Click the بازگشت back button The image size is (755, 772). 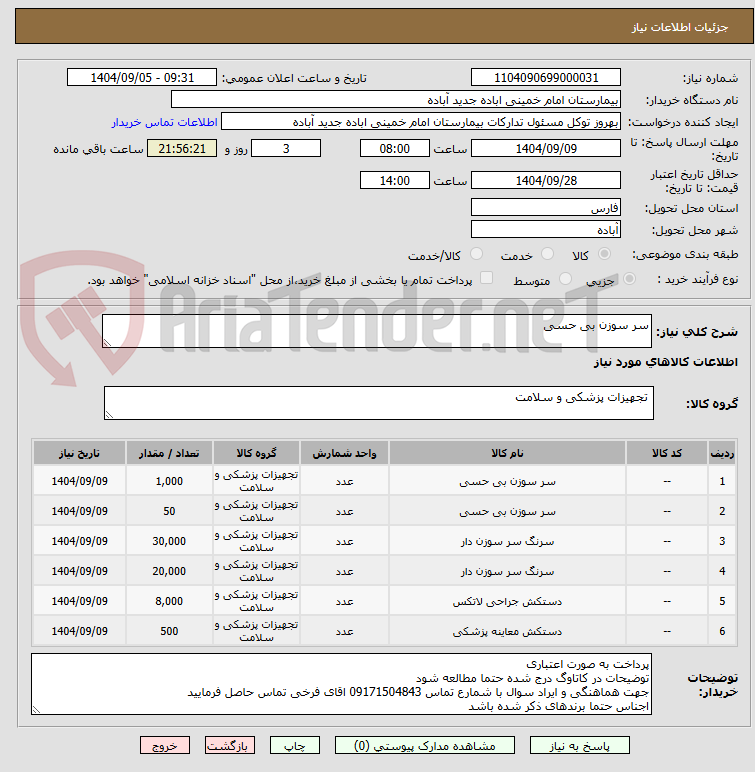(230, 745)
